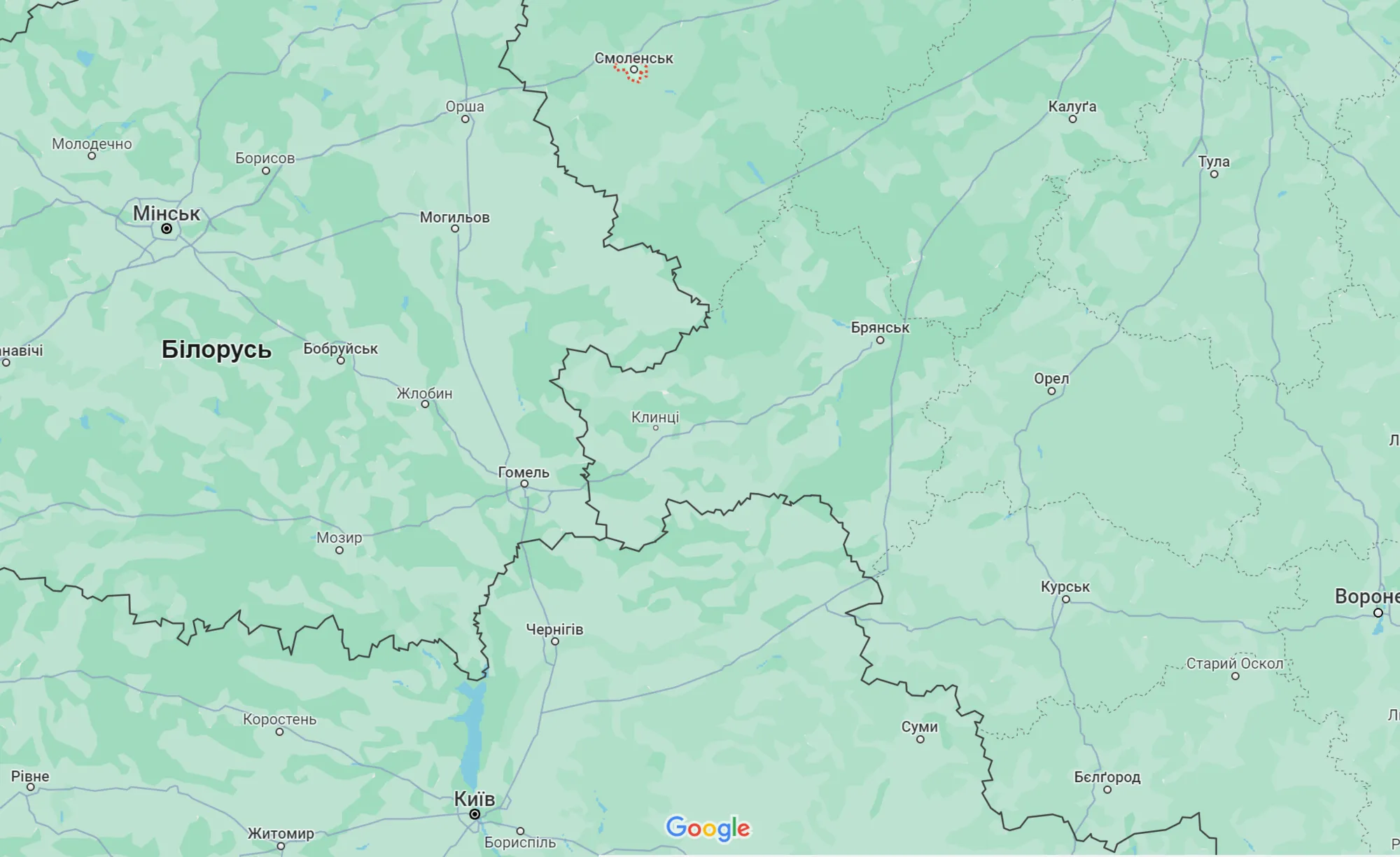Screen dimensions: 1400x857
Task: Click the Суми city marker
Action: 920,739
